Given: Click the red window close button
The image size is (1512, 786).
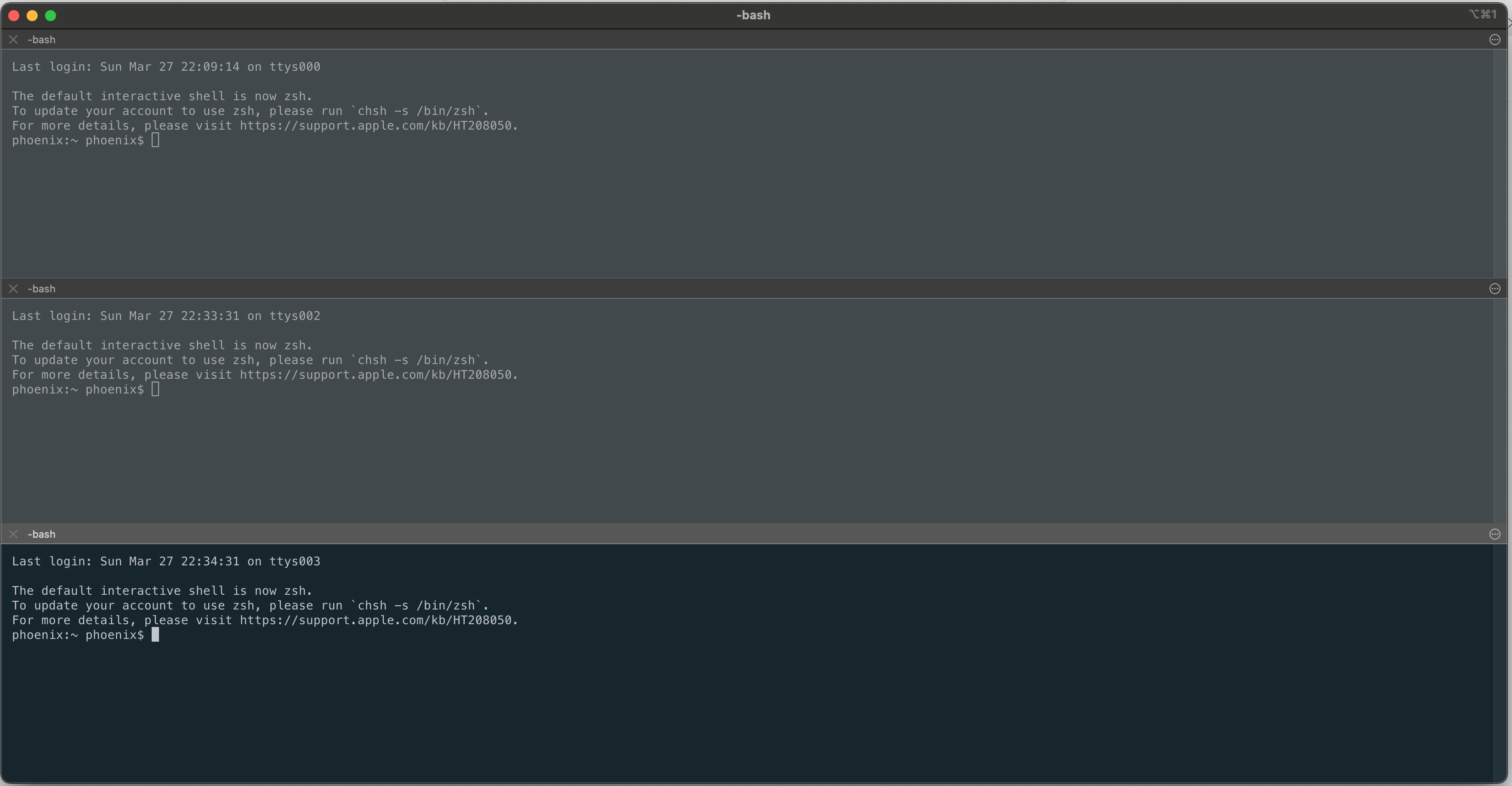Looking at the screenshot, I should click(14, 15).
